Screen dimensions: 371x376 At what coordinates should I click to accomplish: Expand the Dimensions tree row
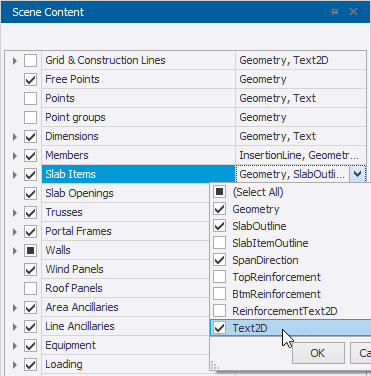(15, 137)
